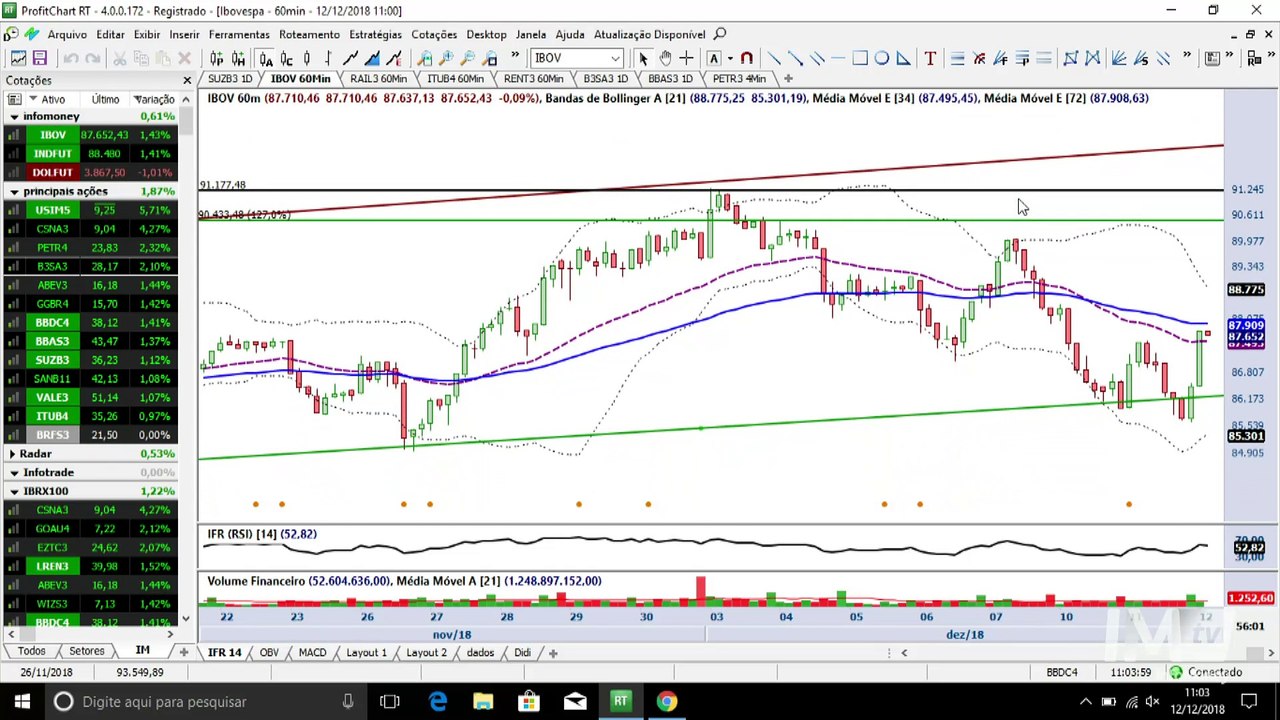Screen dimensions: 1280x720
Task: Open the Cotações column settings icon
Action: pyautogui.click(x=14, y=99)
